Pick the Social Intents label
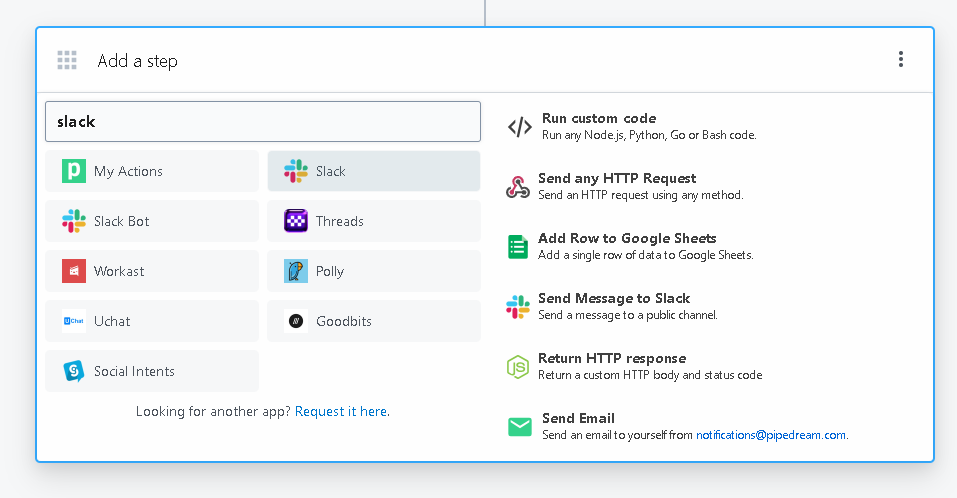The width and height of the screenshot is (957, 498). tap(134, 372)
